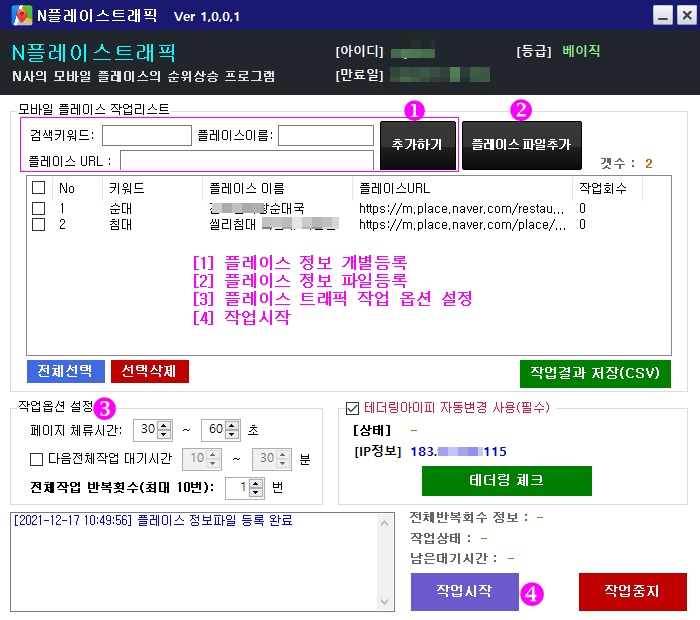The width and height of the screenshot is (700, 620).
Task: Check the box for row 2 침대
Action: [38, 224]
